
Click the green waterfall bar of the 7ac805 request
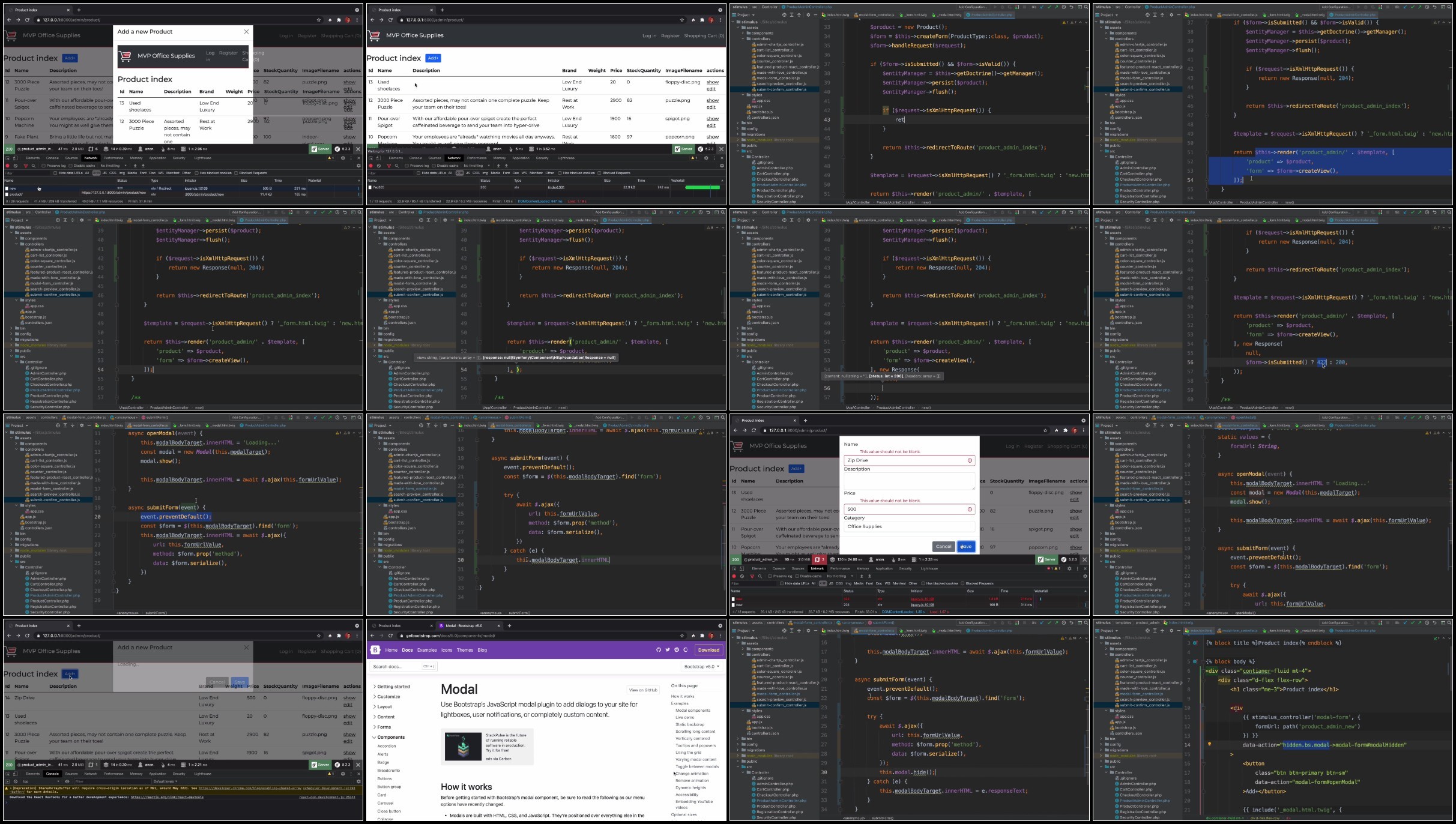click(702, 187)
